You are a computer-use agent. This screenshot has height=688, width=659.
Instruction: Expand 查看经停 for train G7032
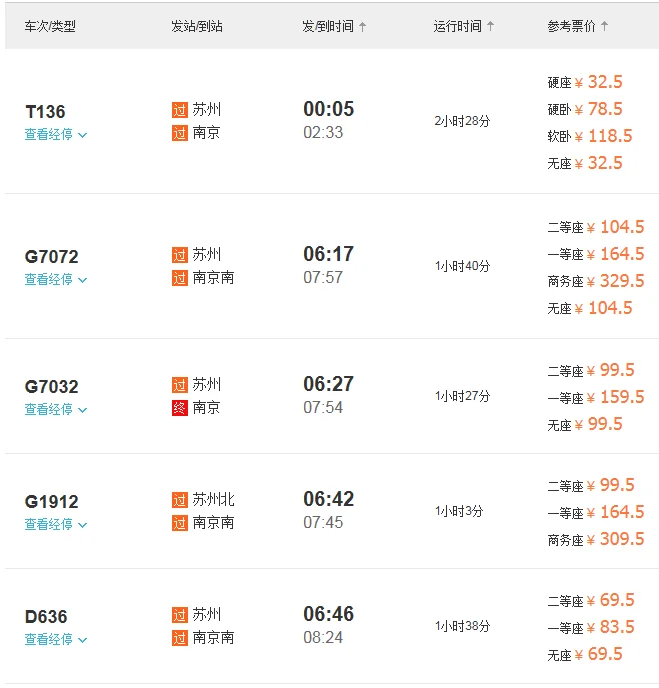tap(56, 410)
